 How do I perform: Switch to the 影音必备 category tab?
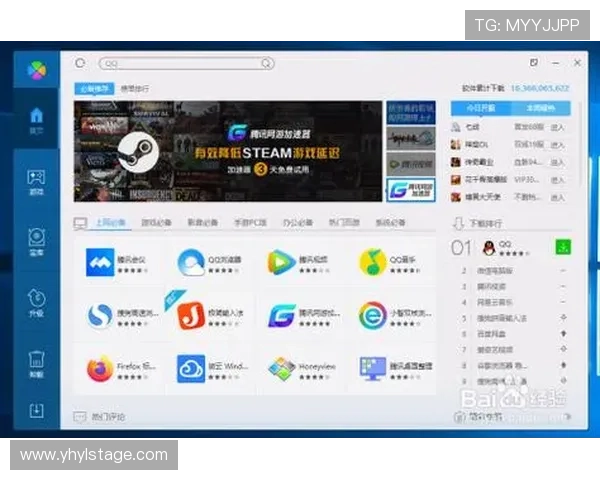[202, 222]
